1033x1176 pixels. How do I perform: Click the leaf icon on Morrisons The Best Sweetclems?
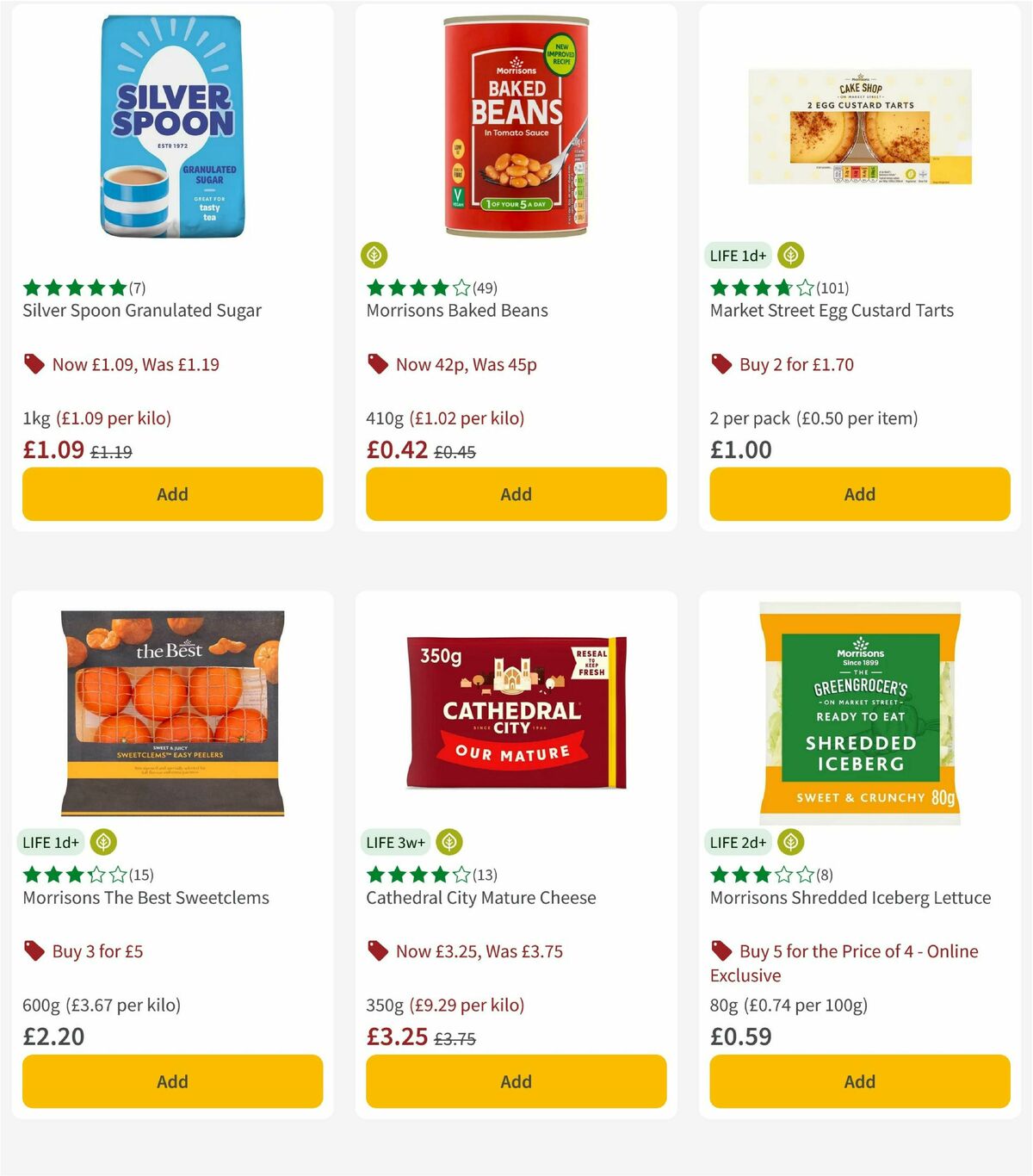tap(104, 842)
